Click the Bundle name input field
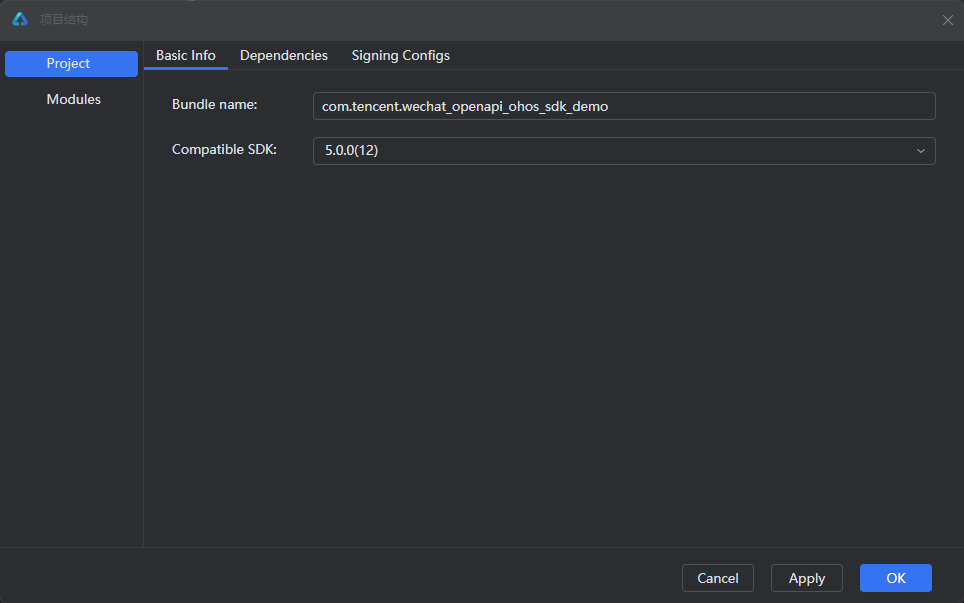 (624, 106)
